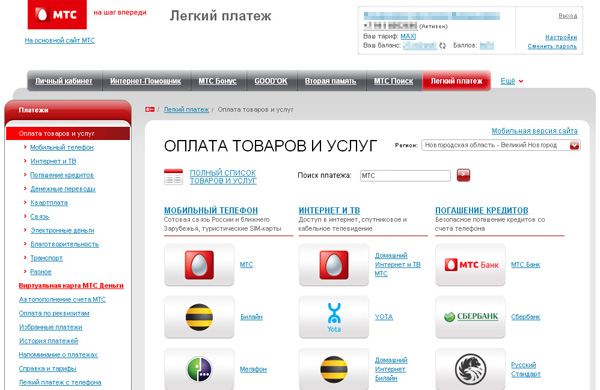Select the Sberbank logo tile
Viewport: 600px width, 390px height.
click(470, 317)
